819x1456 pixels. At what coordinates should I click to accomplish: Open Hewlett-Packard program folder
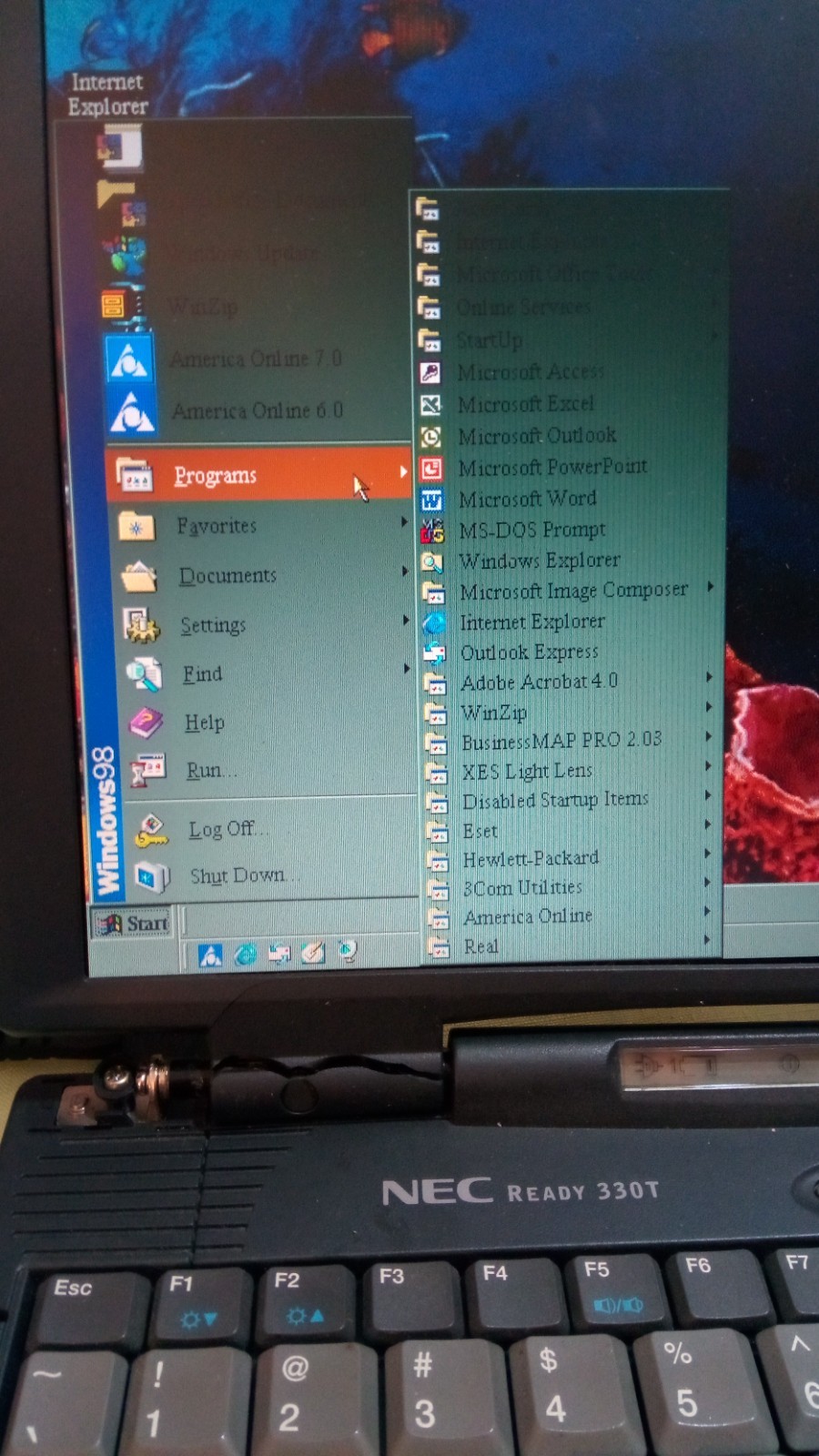[571, 858]
